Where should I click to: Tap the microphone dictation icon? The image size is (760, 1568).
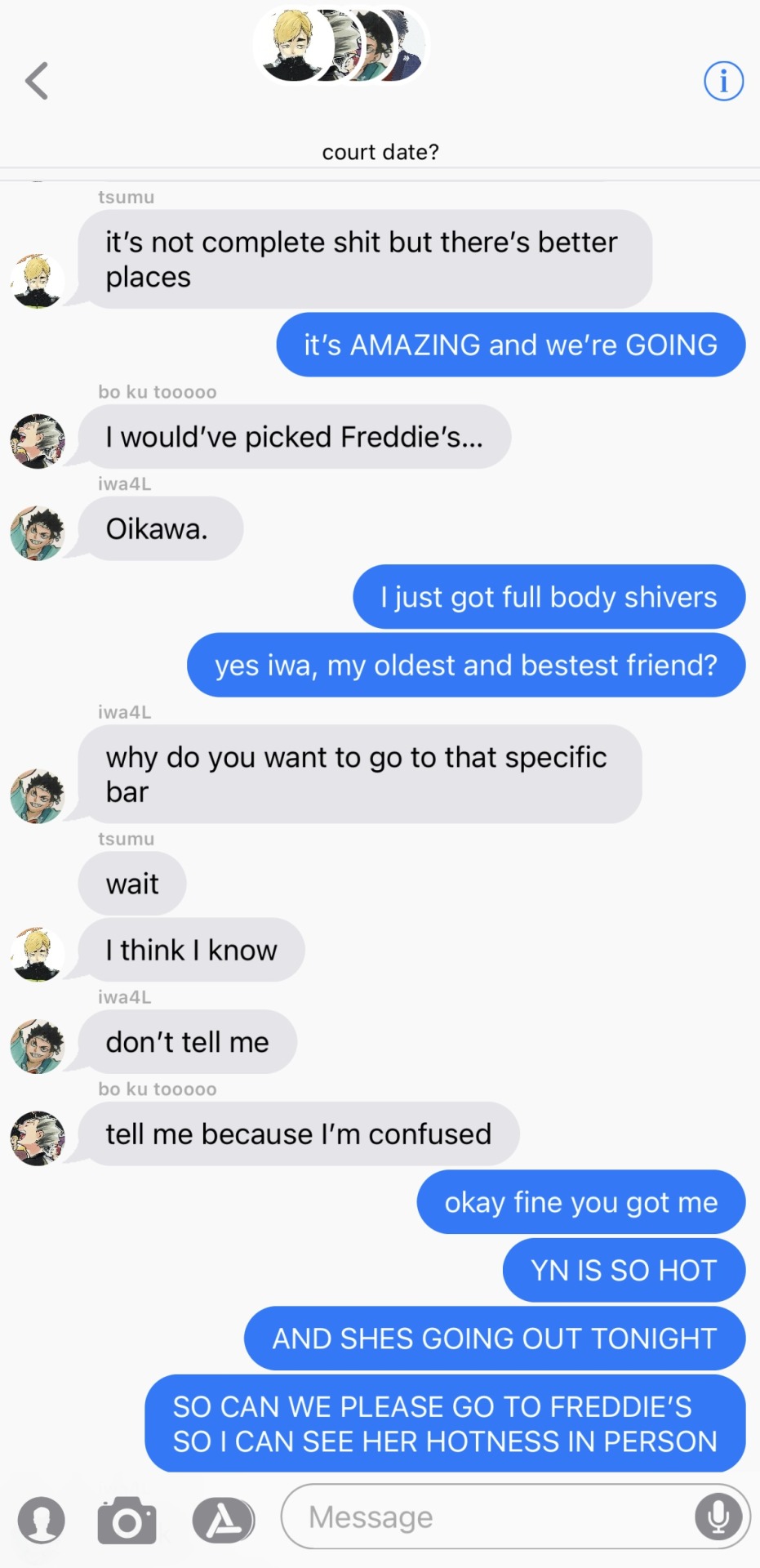pos(718,1517)
